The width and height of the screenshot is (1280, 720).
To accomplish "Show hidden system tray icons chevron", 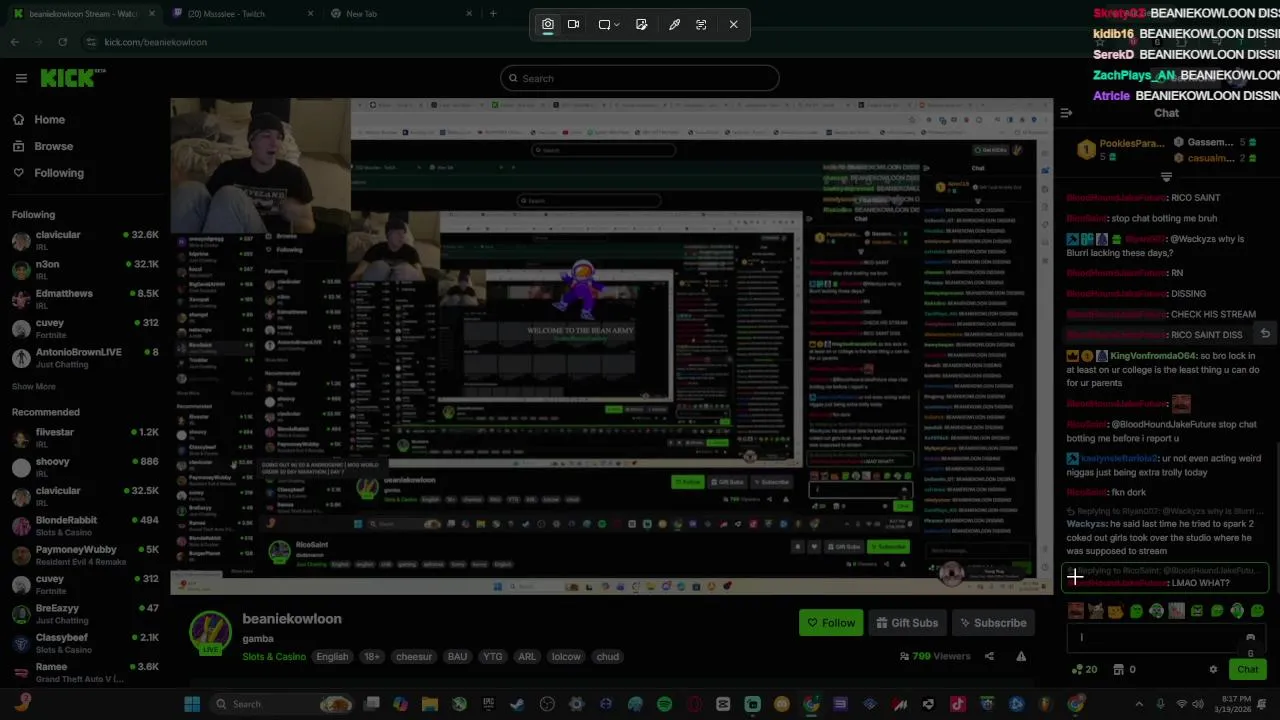I will pyautogui.click(x=1139, y=704).
